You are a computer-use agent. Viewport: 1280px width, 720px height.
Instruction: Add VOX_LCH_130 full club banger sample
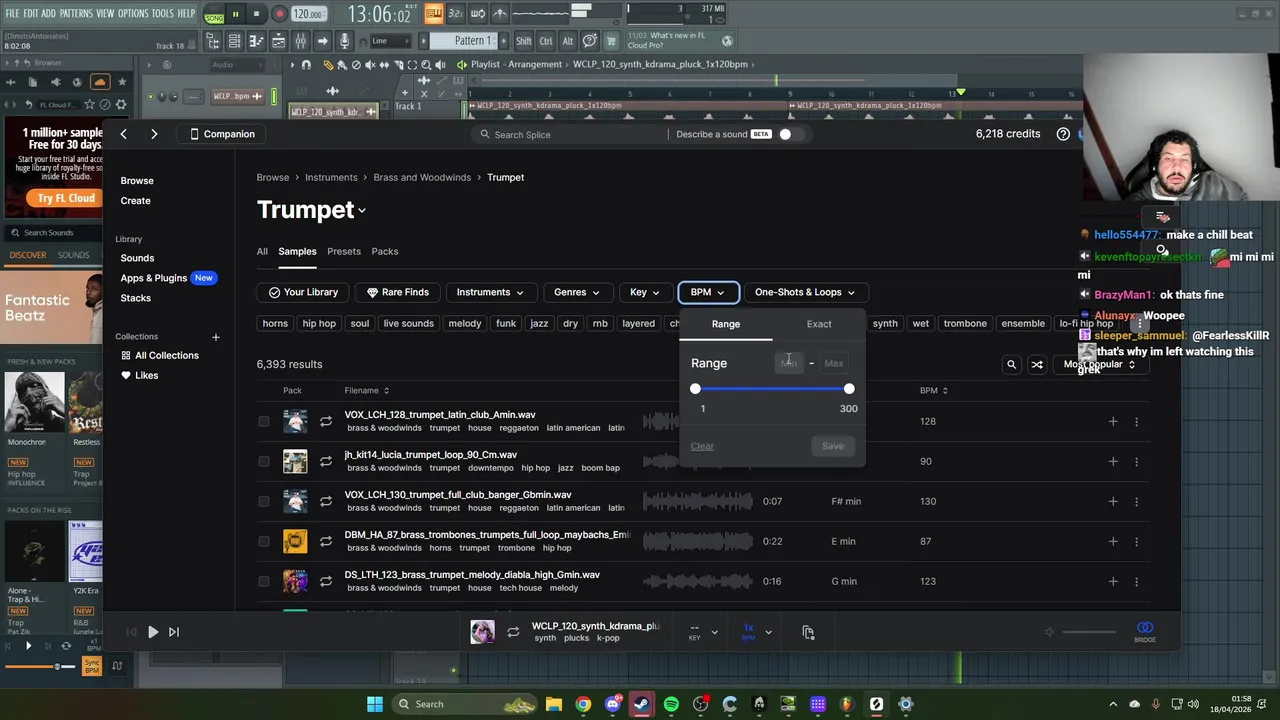coord(1113,501)
